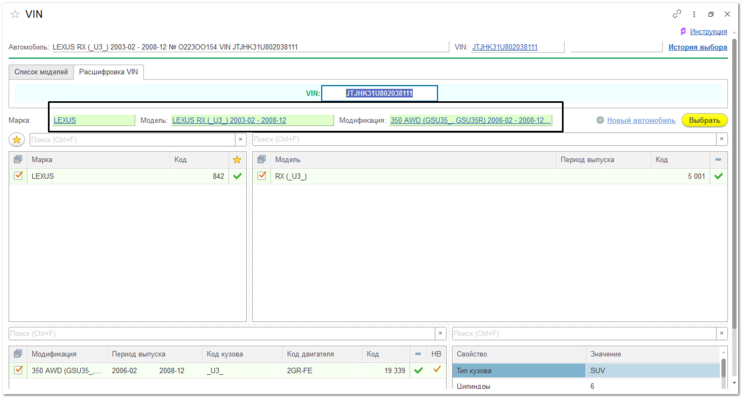Click properties search field
Viewport: 743px width, 399px height.
(584, 334)
